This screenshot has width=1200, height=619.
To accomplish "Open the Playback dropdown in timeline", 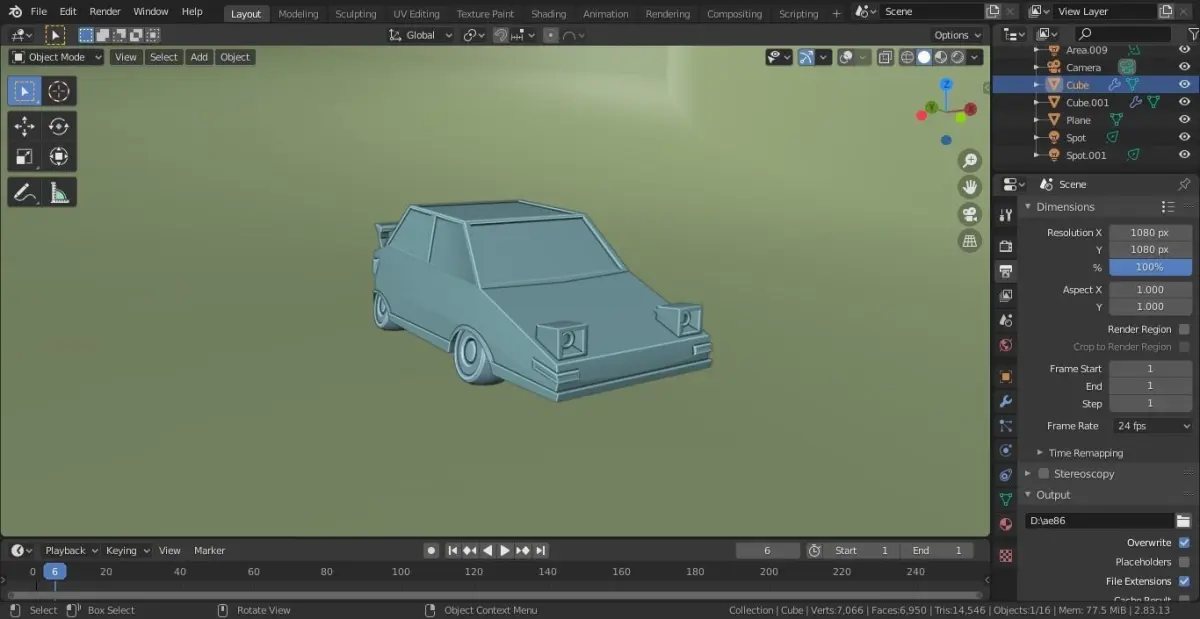I will click(x=71, y=550).
